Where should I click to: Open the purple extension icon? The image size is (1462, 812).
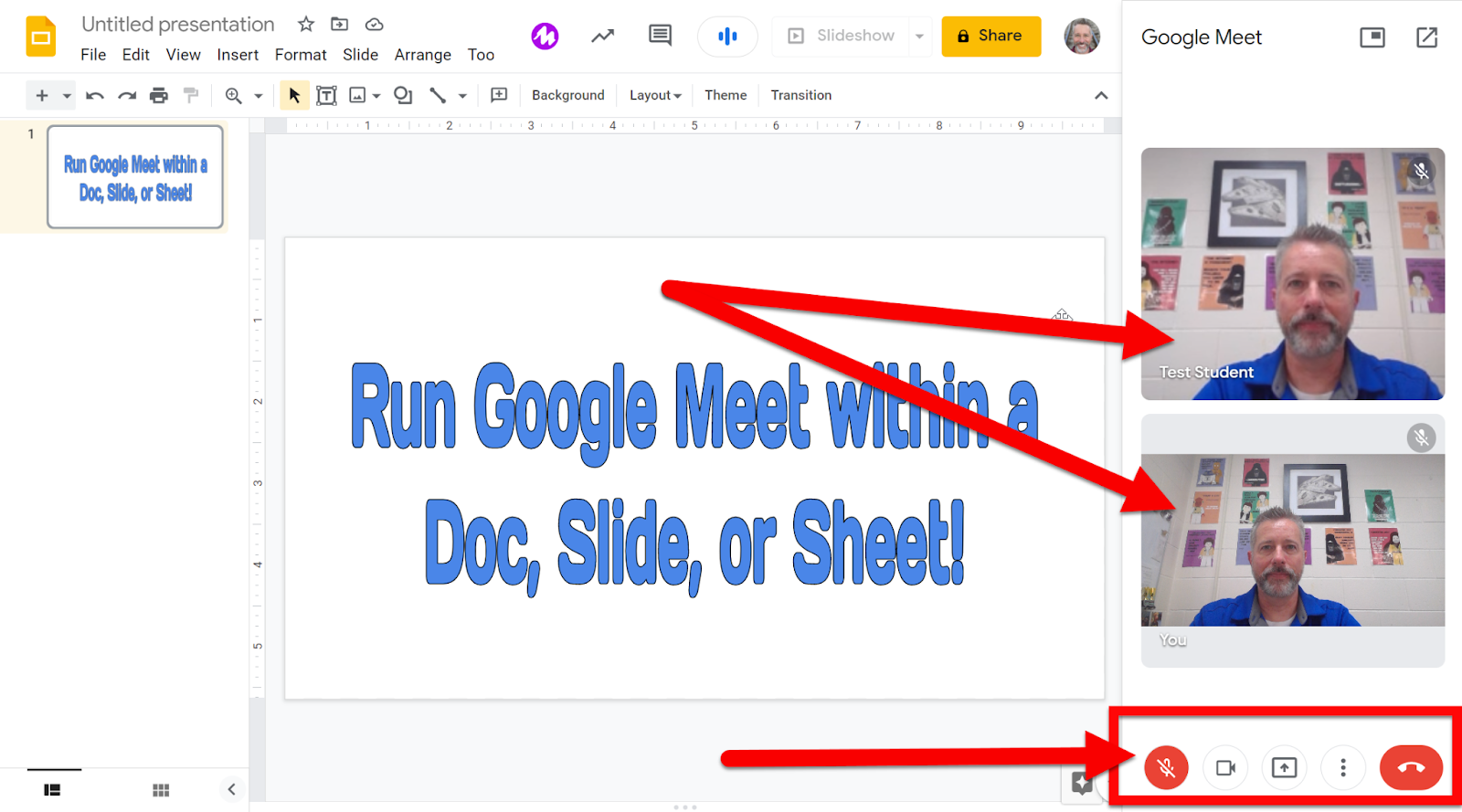pos(545,37)
